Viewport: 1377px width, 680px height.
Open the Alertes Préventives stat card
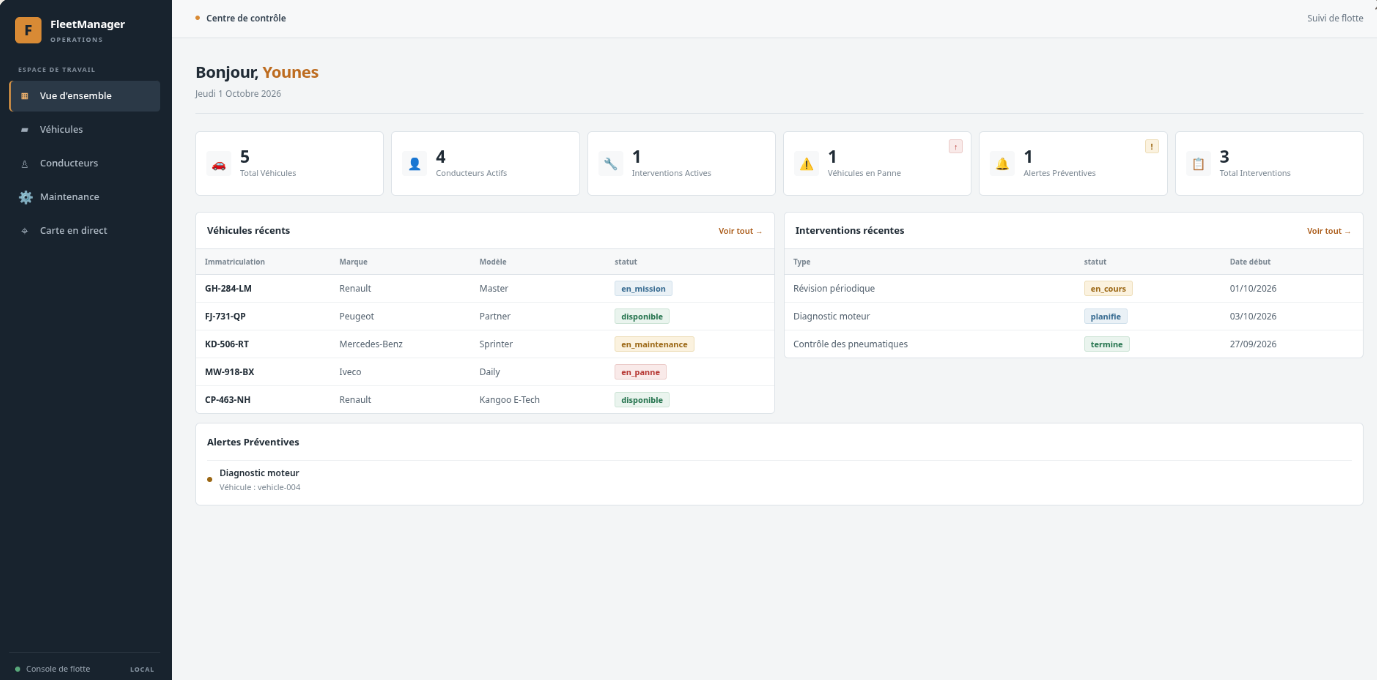[1073, 164]
